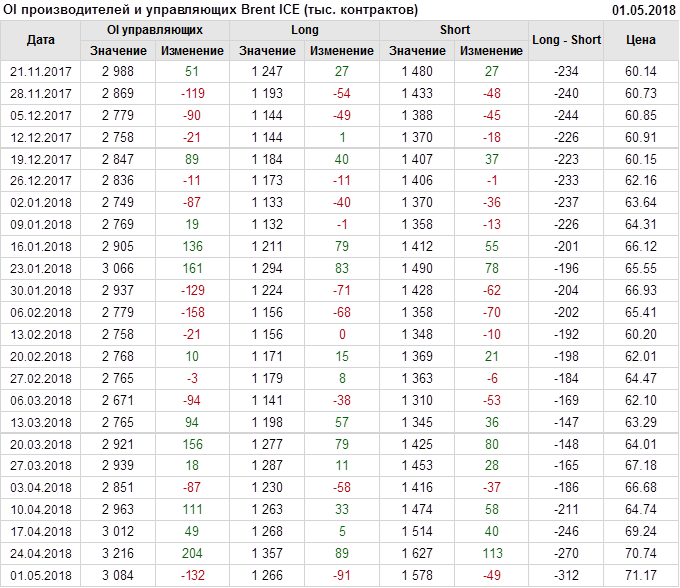
Task: Click the price cell showing 71.17
Action: point(641,576)
